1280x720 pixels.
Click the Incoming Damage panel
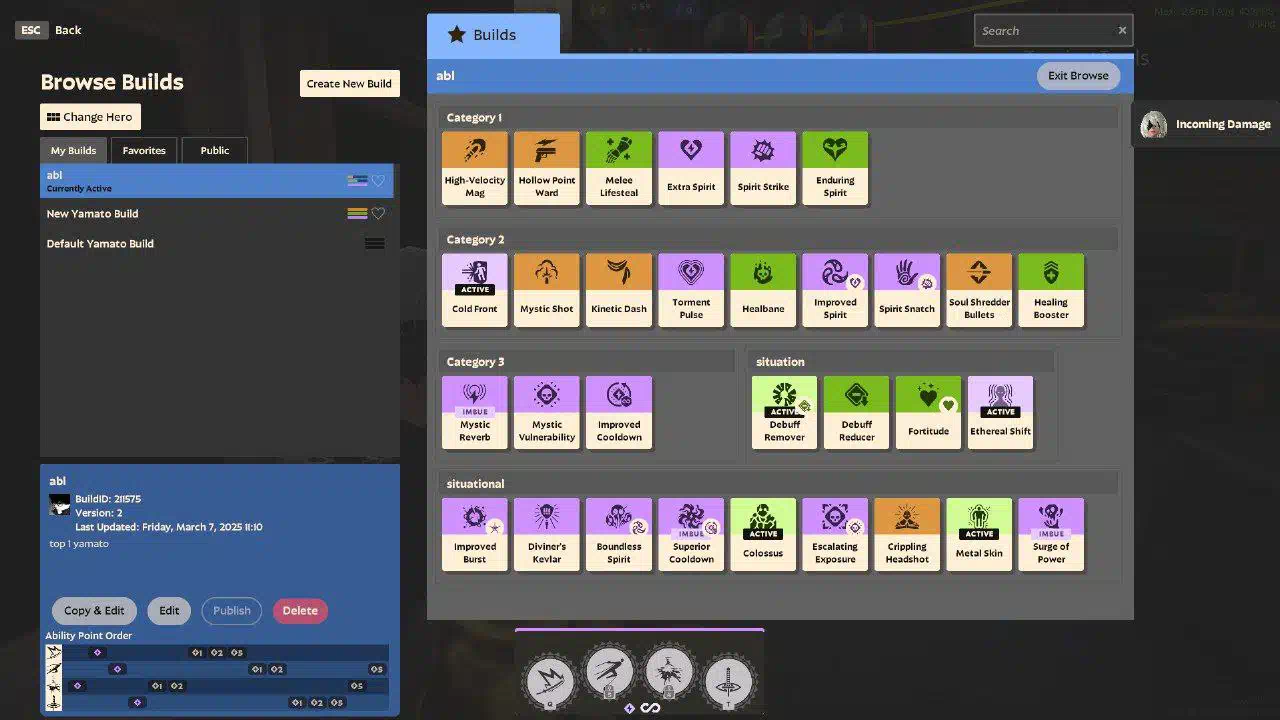tap(1207, 125)
